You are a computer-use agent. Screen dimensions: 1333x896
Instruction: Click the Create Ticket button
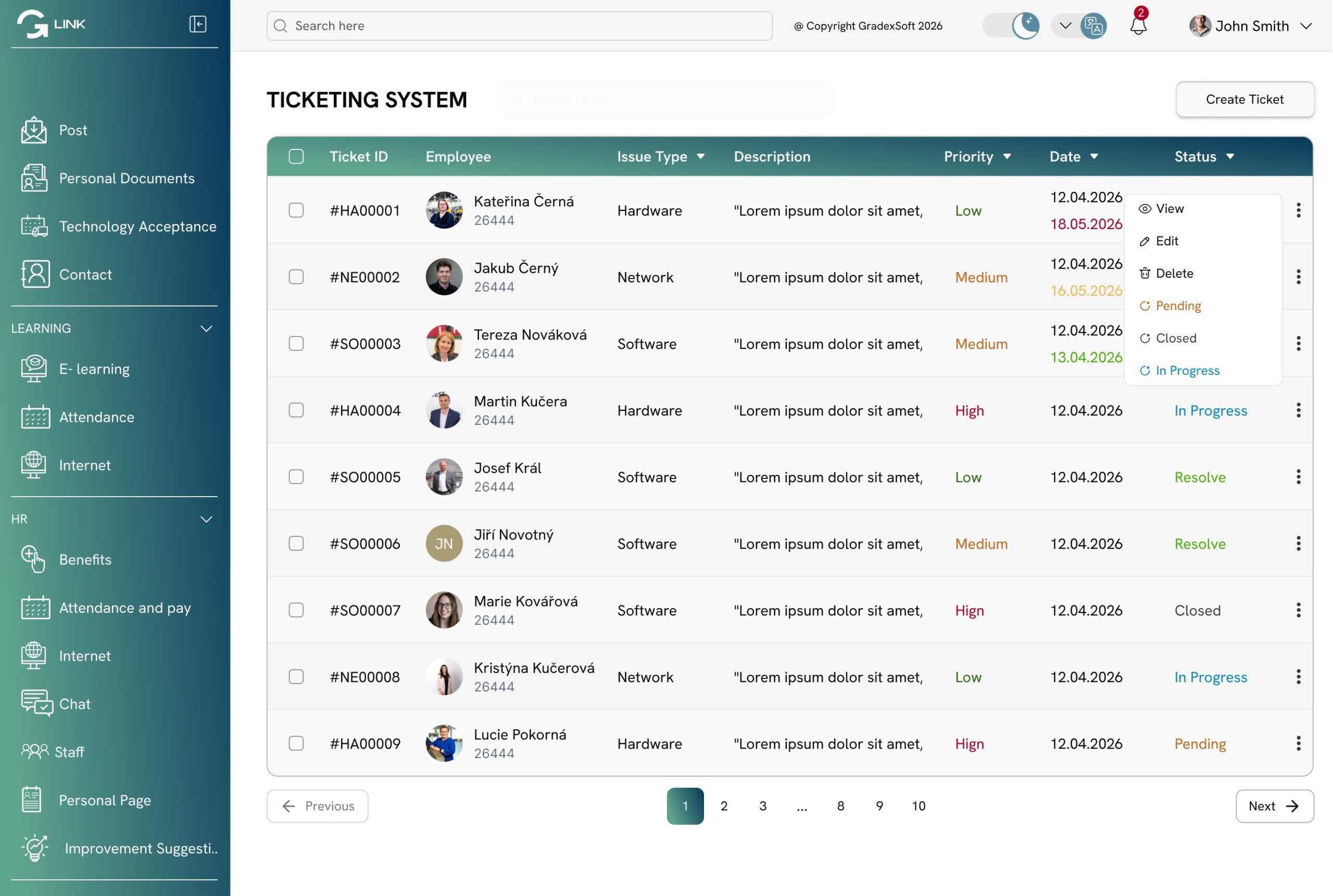tap(1245, 99)
